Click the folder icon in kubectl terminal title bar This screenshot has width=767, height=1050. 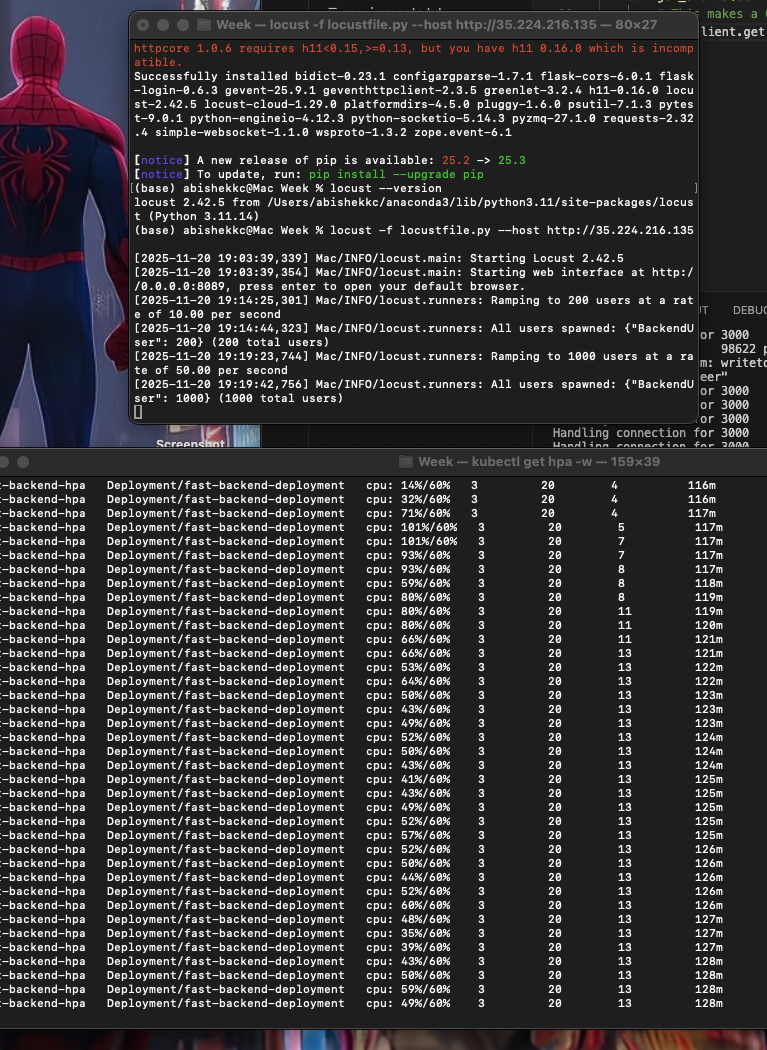coord(406,461)
